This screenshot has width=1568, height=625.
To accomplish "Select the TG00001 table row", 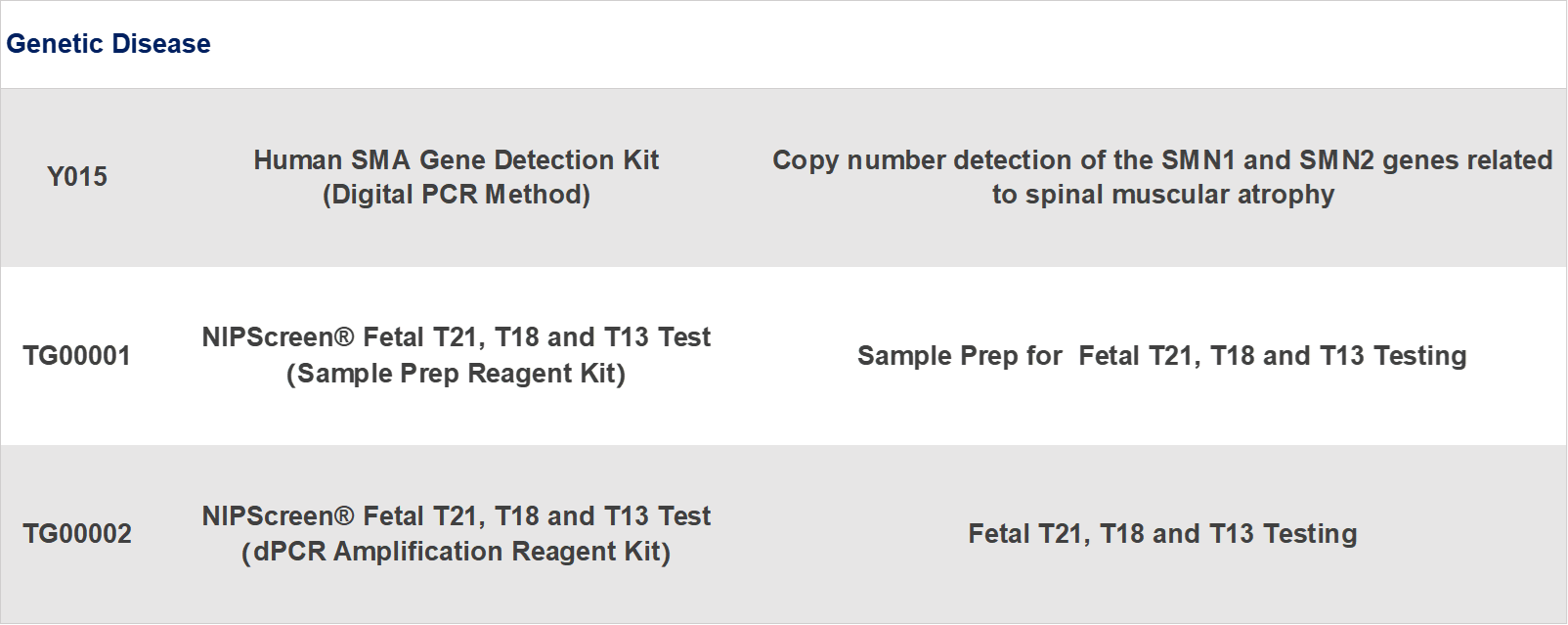I will [784, 356].
